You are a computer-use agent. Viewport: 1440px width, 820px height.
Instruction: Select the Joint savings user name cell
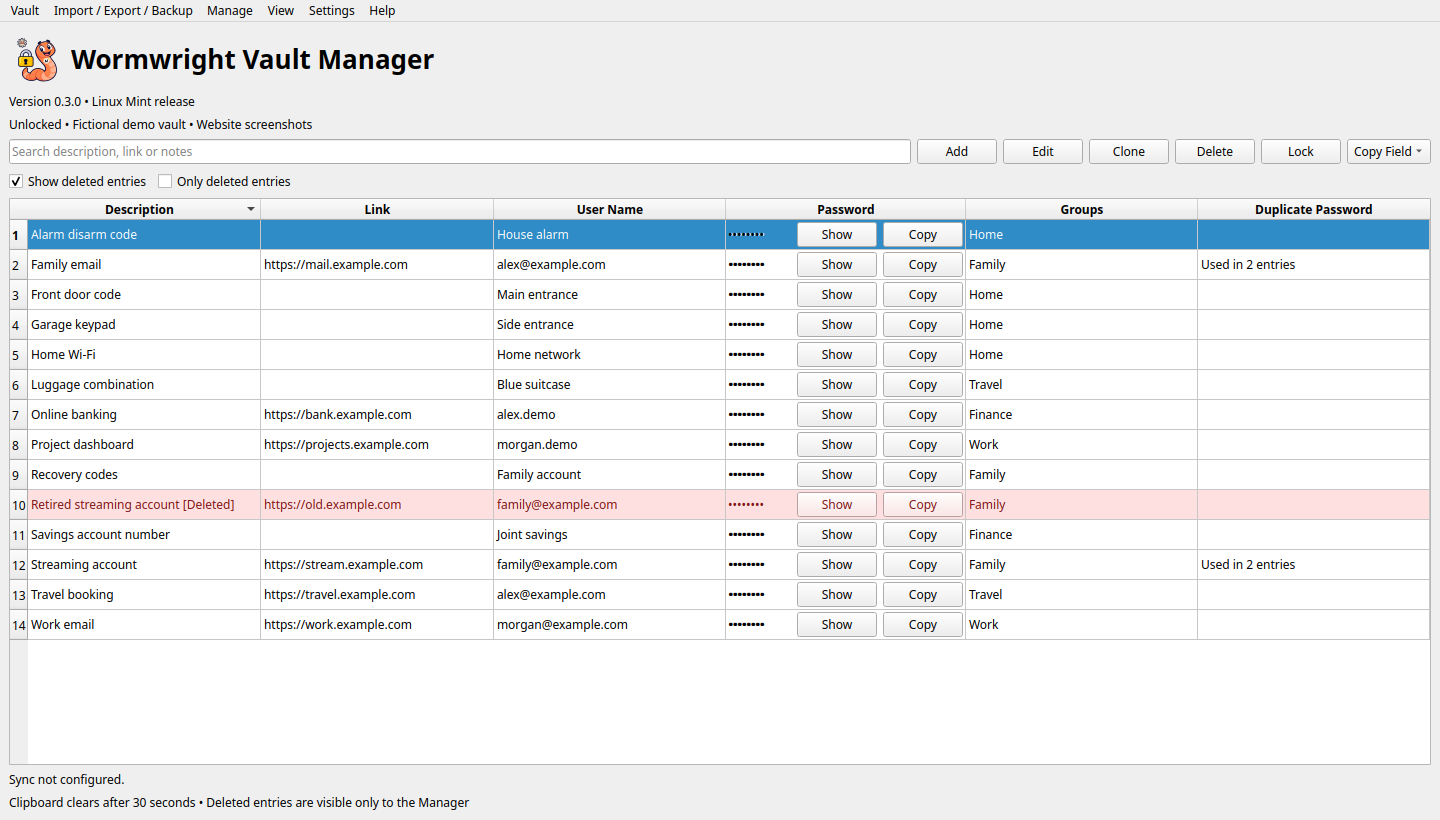point(609,535)
